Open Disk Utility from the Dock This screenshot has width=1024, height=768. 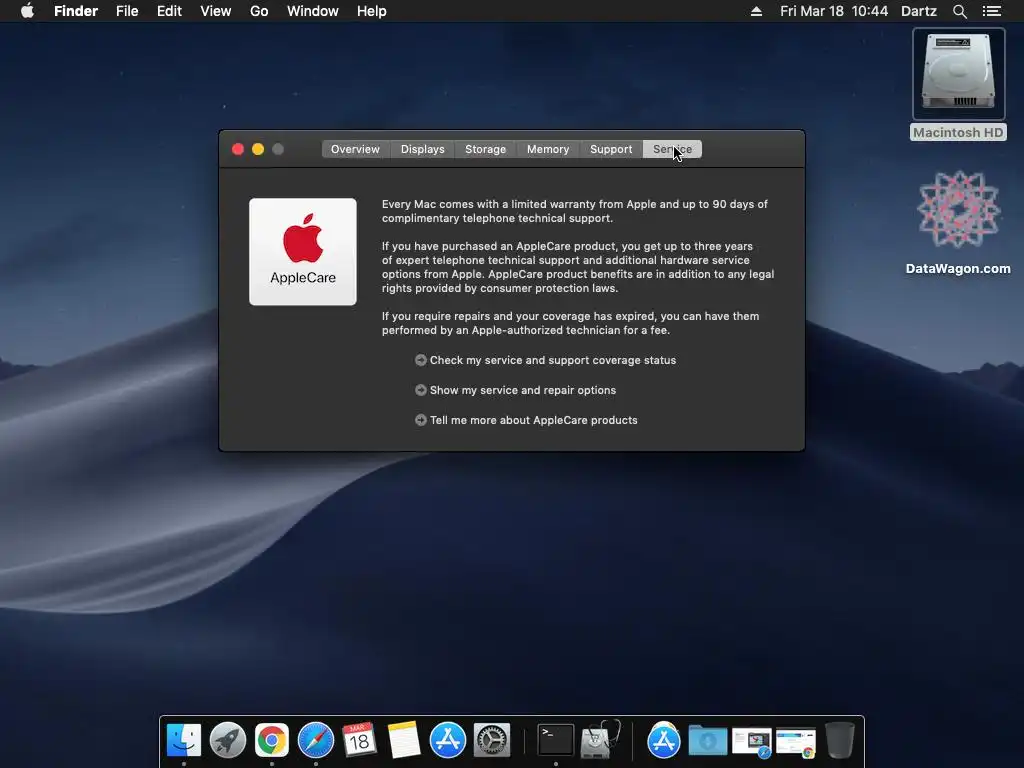point(600,740)
